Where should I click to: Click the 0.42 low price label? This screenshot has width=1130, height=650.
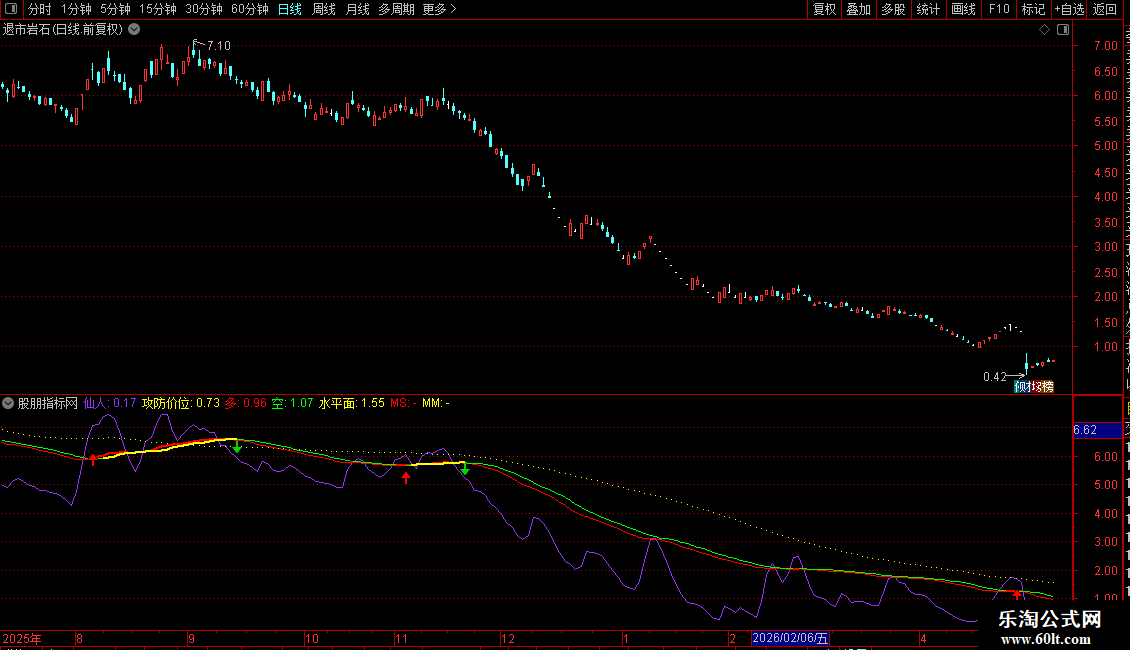[995, 376]
